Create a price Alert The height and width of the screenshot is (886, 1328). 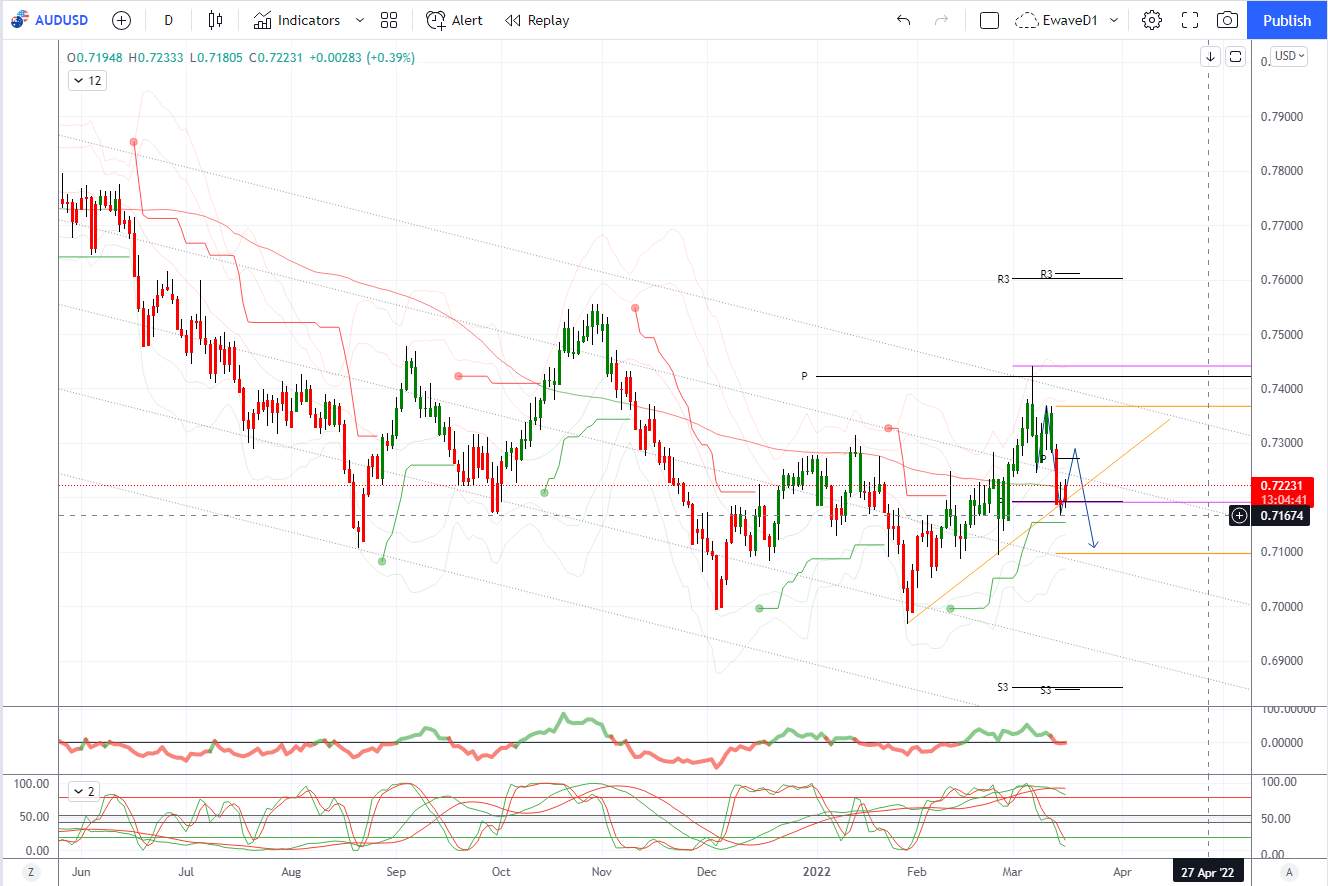(x=454, y=20)
